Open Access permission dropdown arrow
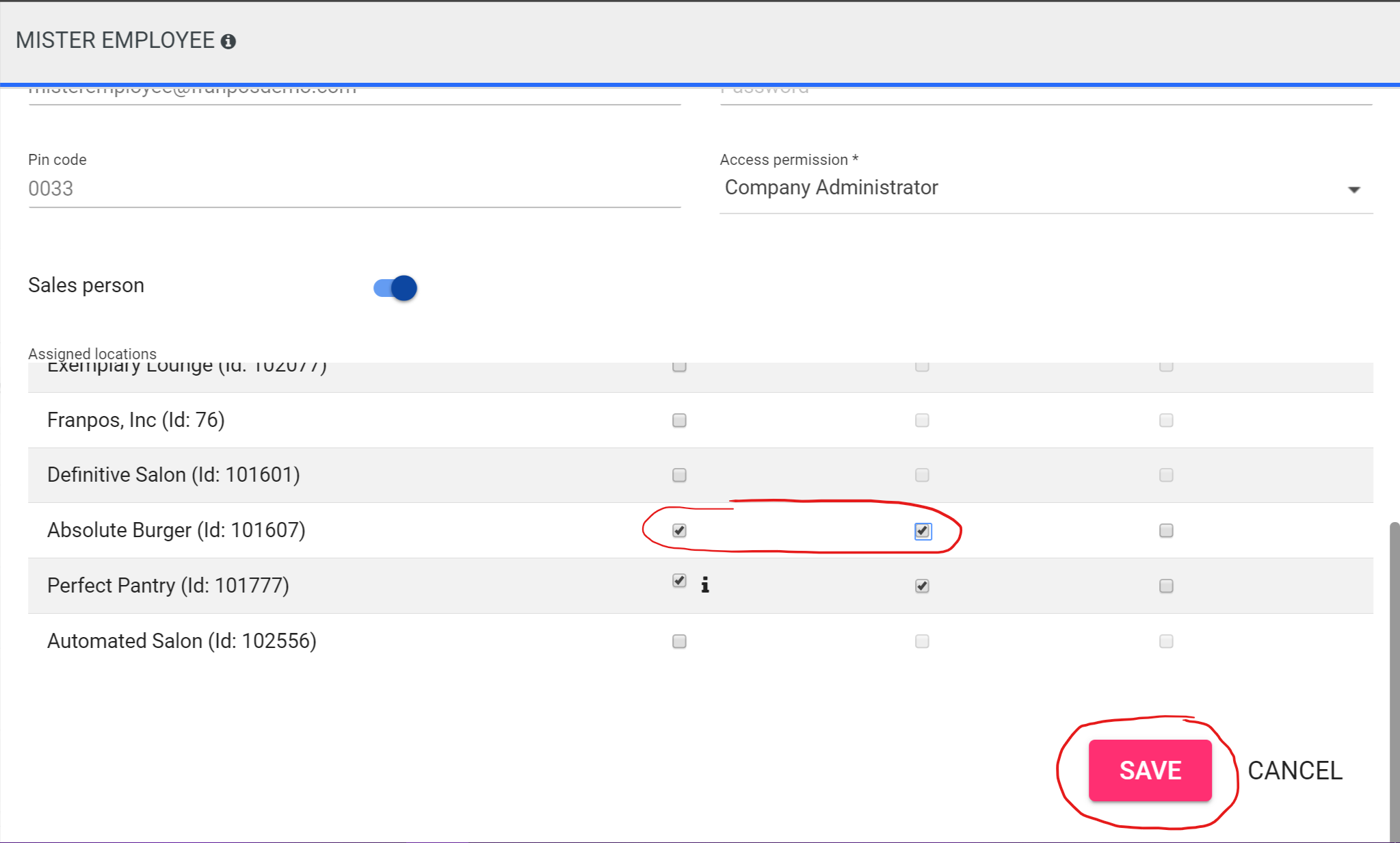This screenshot has height=843, width=1400. coord(1353,190)
